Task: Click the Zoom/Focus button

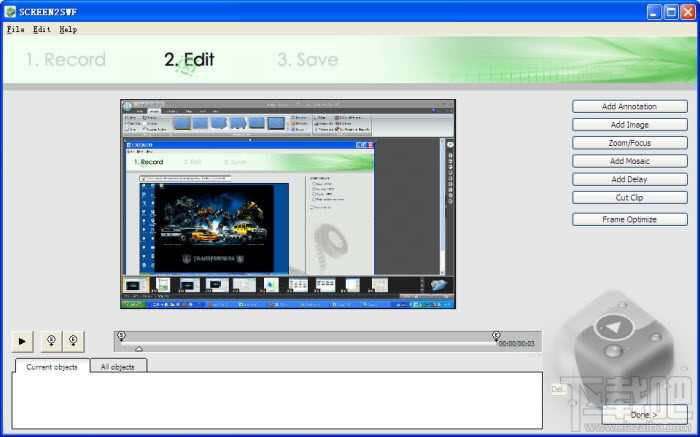Action: point(629,143)
